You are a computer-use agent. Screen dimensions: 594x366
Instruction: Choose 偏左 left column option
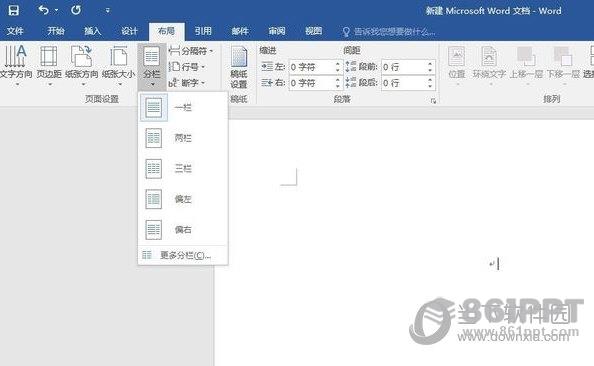tap(183, 199)
